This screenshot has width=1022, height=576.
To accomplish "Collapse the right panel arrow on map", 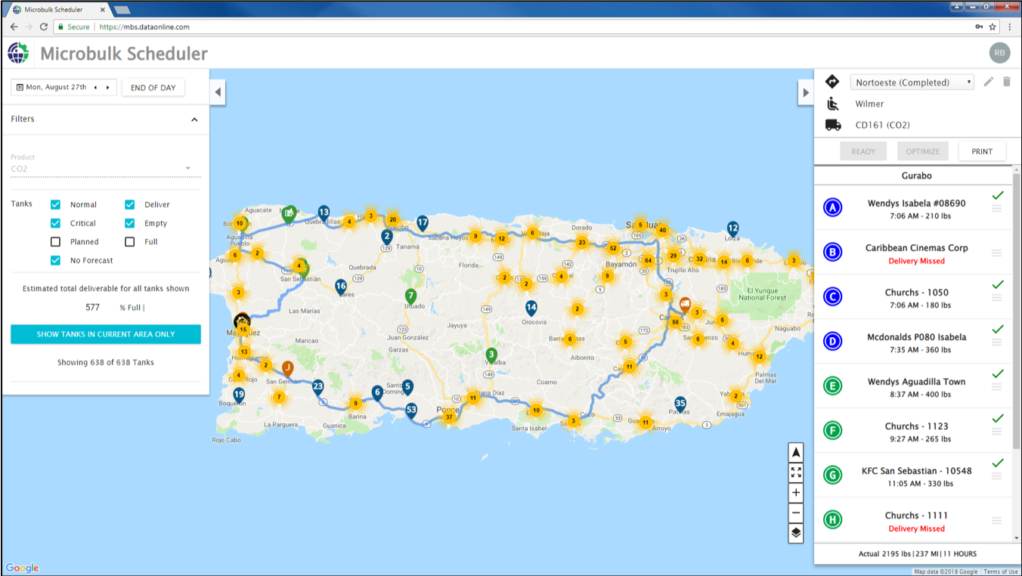I will pos(806,93).
